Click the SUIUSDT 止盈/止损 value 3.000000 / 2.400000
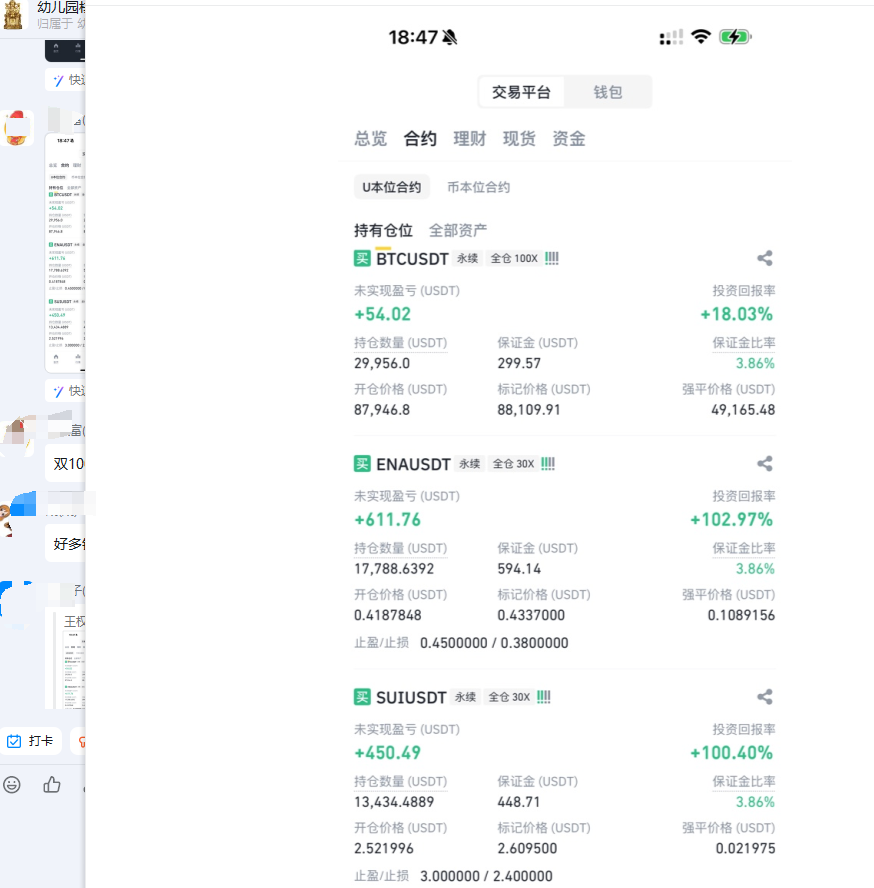 tap(486, 876)
